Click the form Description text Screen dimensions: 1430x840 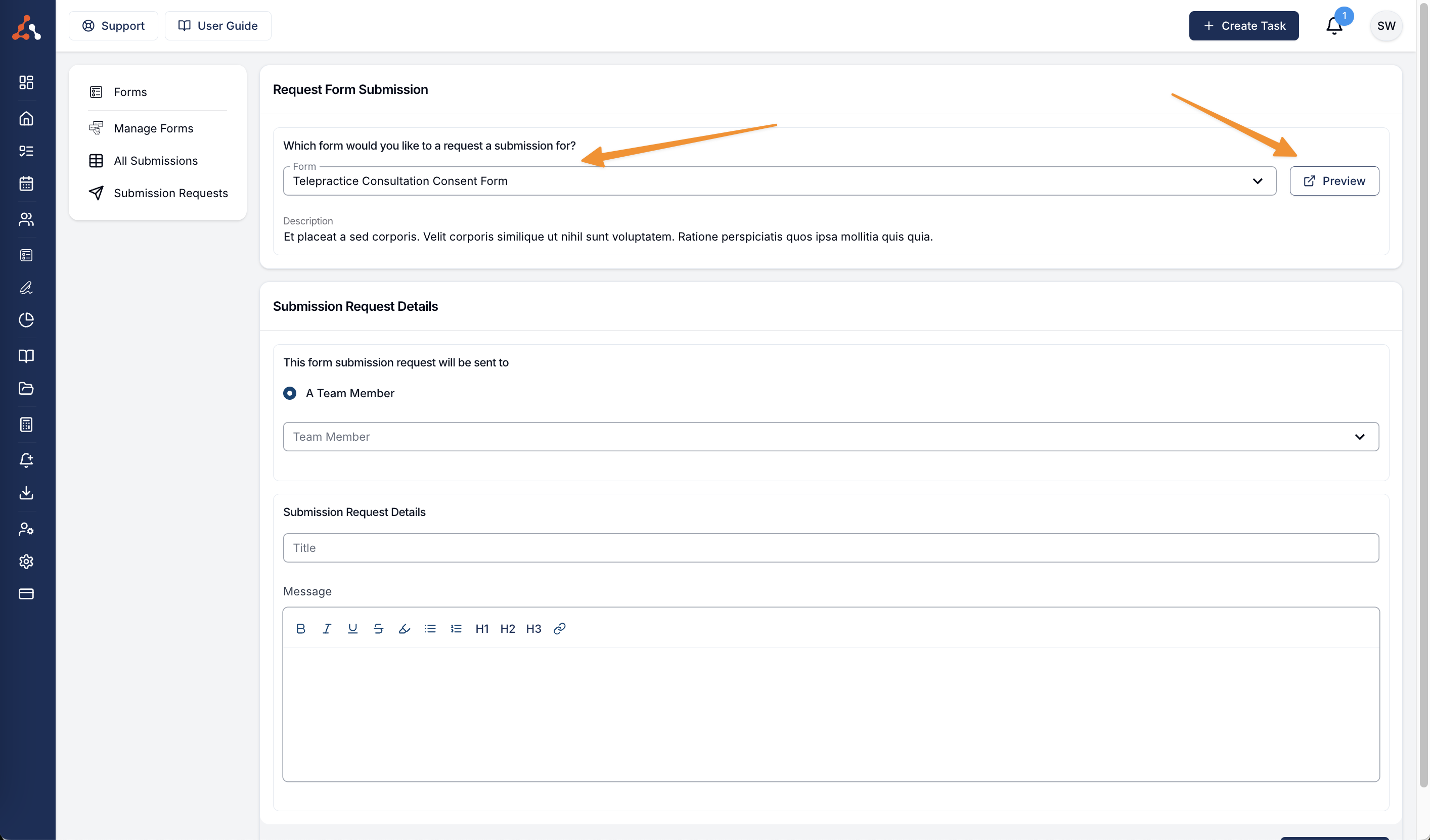point(608,237)
